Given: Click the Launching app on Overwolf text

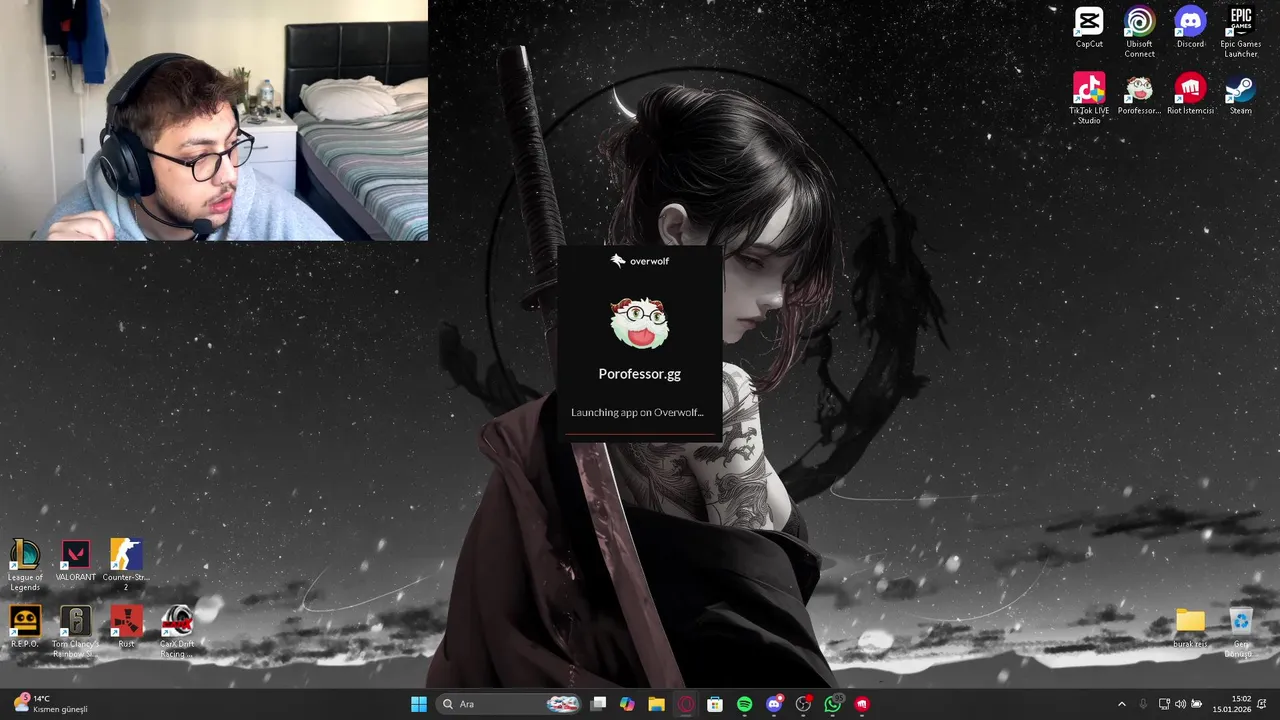Looking at the screenshot, I should point(637,412).
